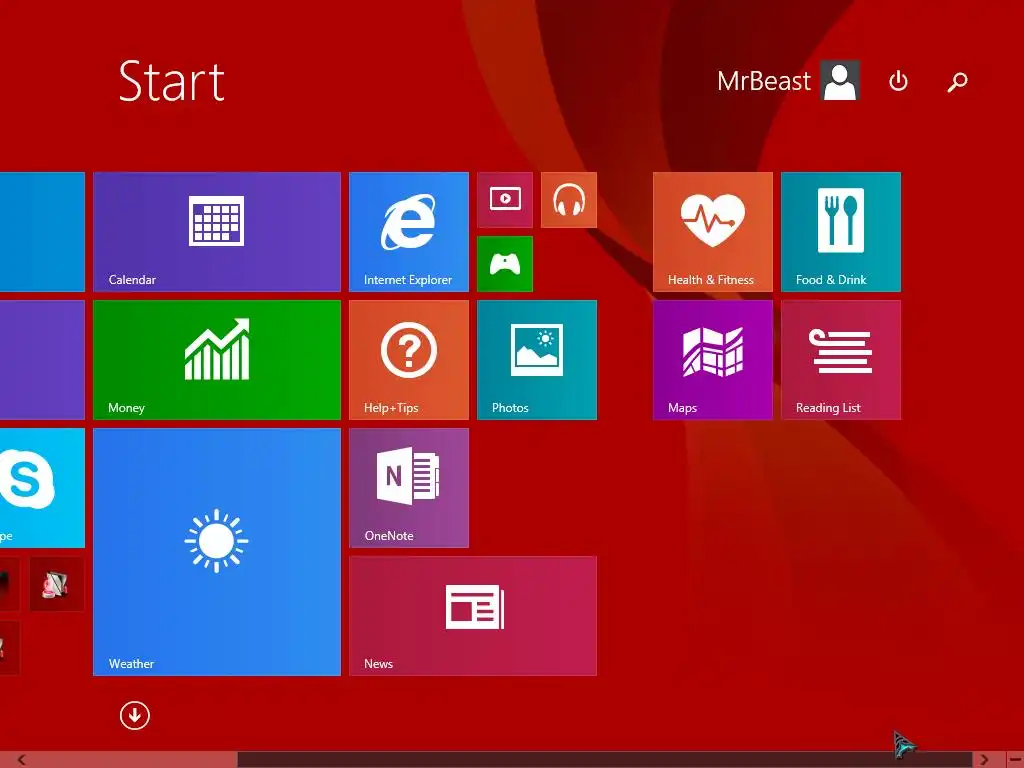Click the MrBeast account name
This screenshot has height=768, width=1024.
[763, 82]
